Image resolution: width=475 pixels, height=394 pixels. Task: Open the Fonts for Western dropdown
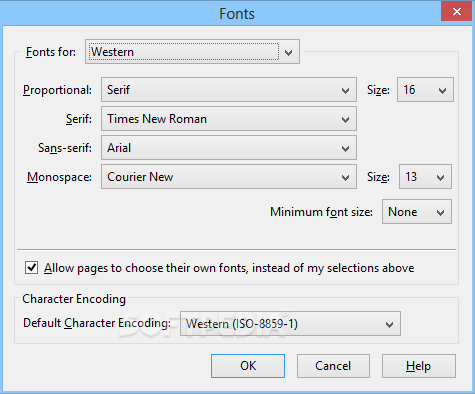(x=192, y=51)
